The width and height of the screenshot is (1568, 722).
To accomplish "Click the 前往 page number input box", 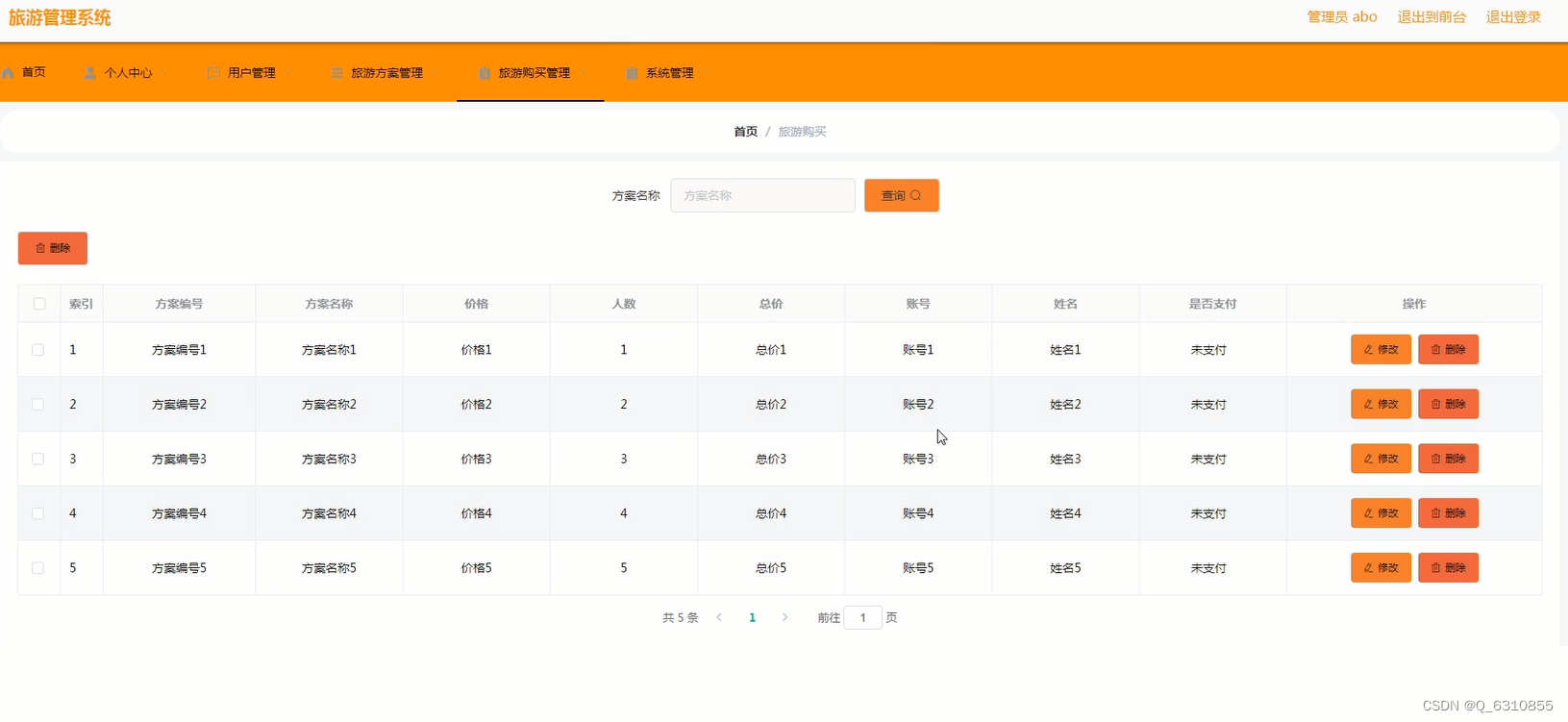I will pyautogui.click(x=862, y=617).
